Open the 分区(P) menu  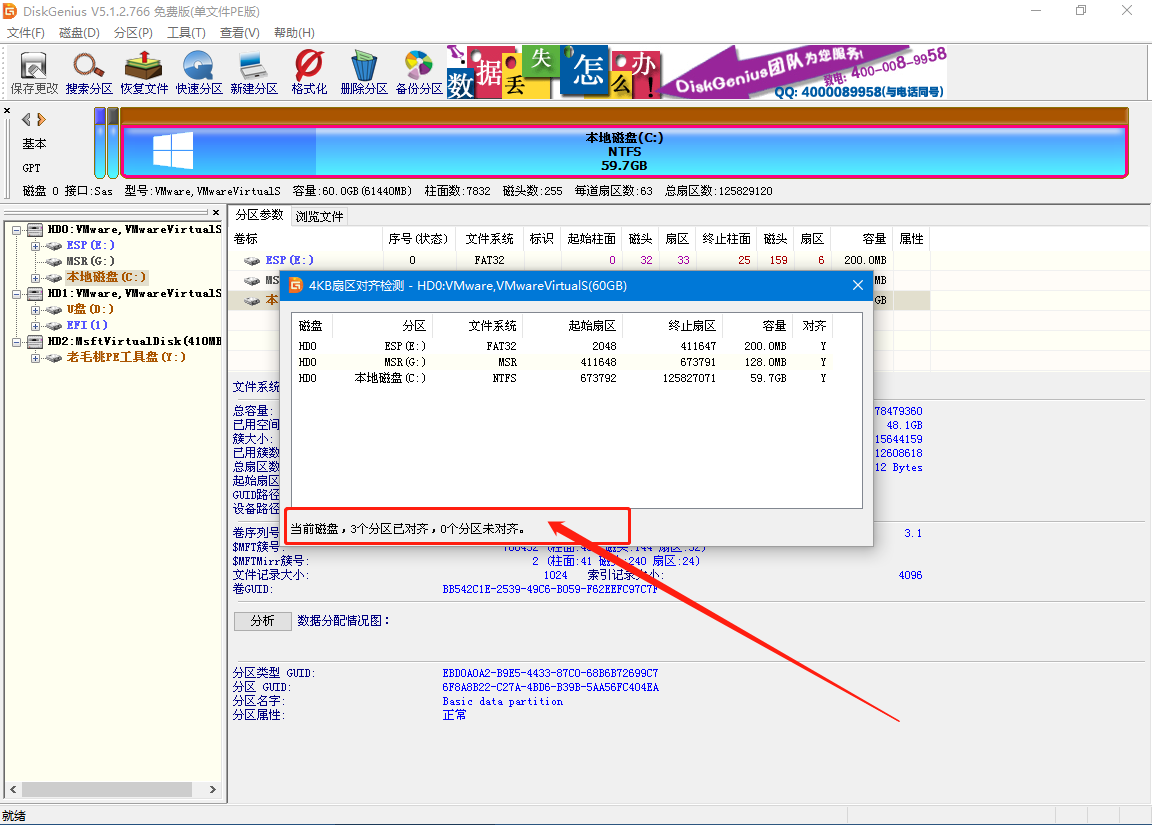(133, 32)
